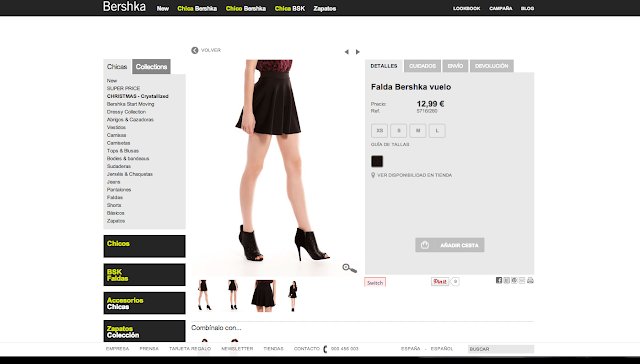Select size L
Viewport: 640px width, 364px height.
pyautogui.click(x=437, y=131)
